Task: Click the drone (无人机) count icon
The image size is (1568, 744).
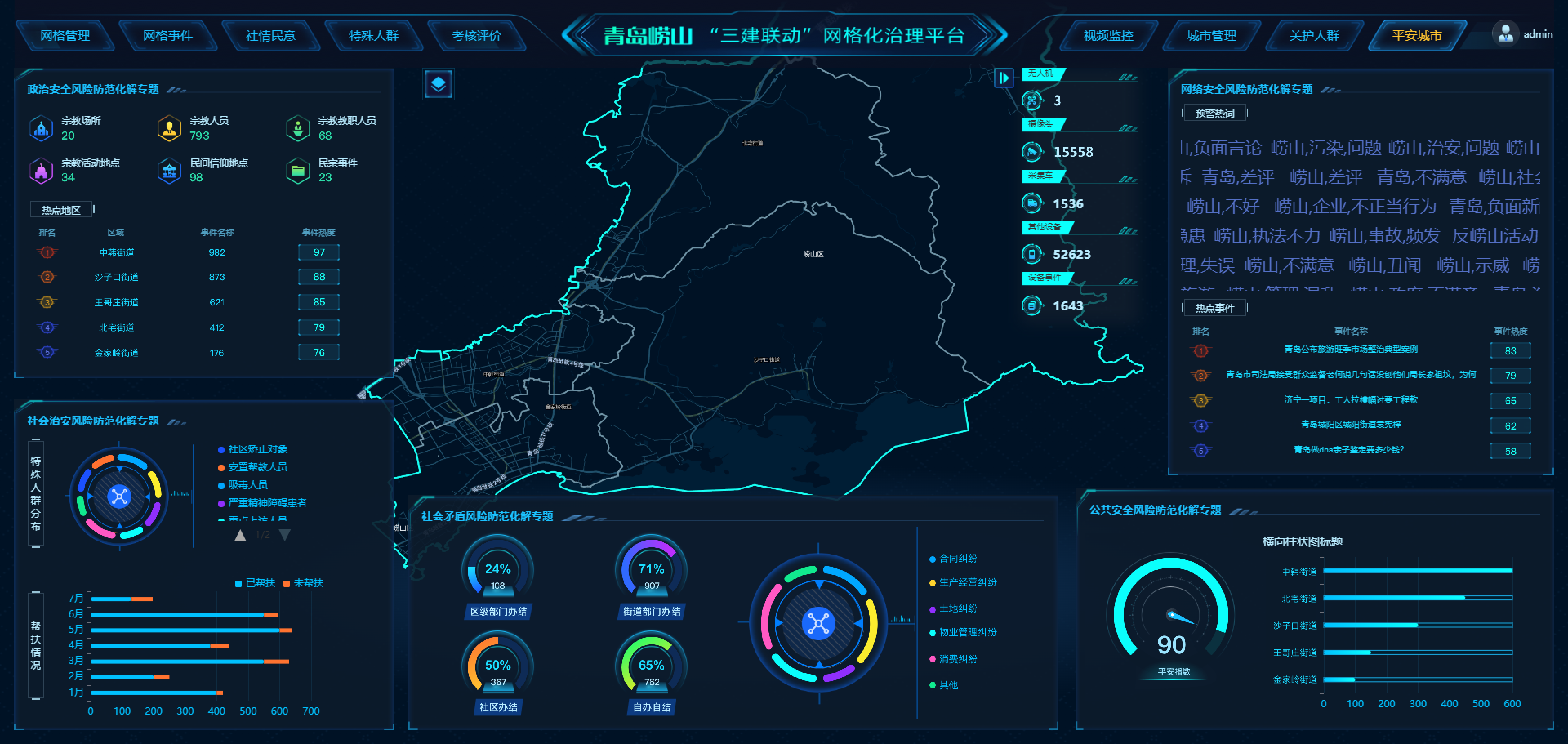Action: pos(1032,100)
